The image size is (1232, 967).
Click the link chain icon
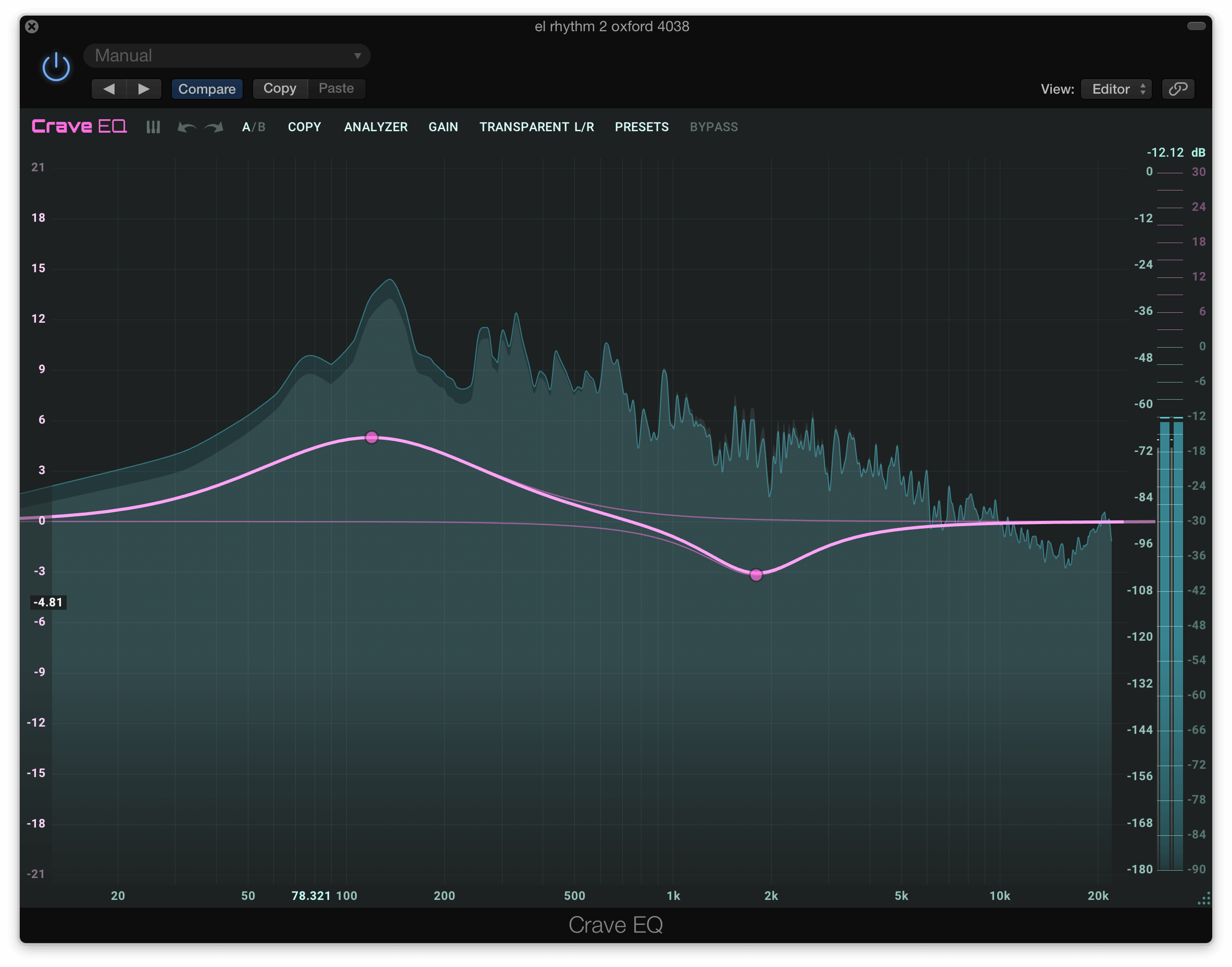pos(1178,89)
